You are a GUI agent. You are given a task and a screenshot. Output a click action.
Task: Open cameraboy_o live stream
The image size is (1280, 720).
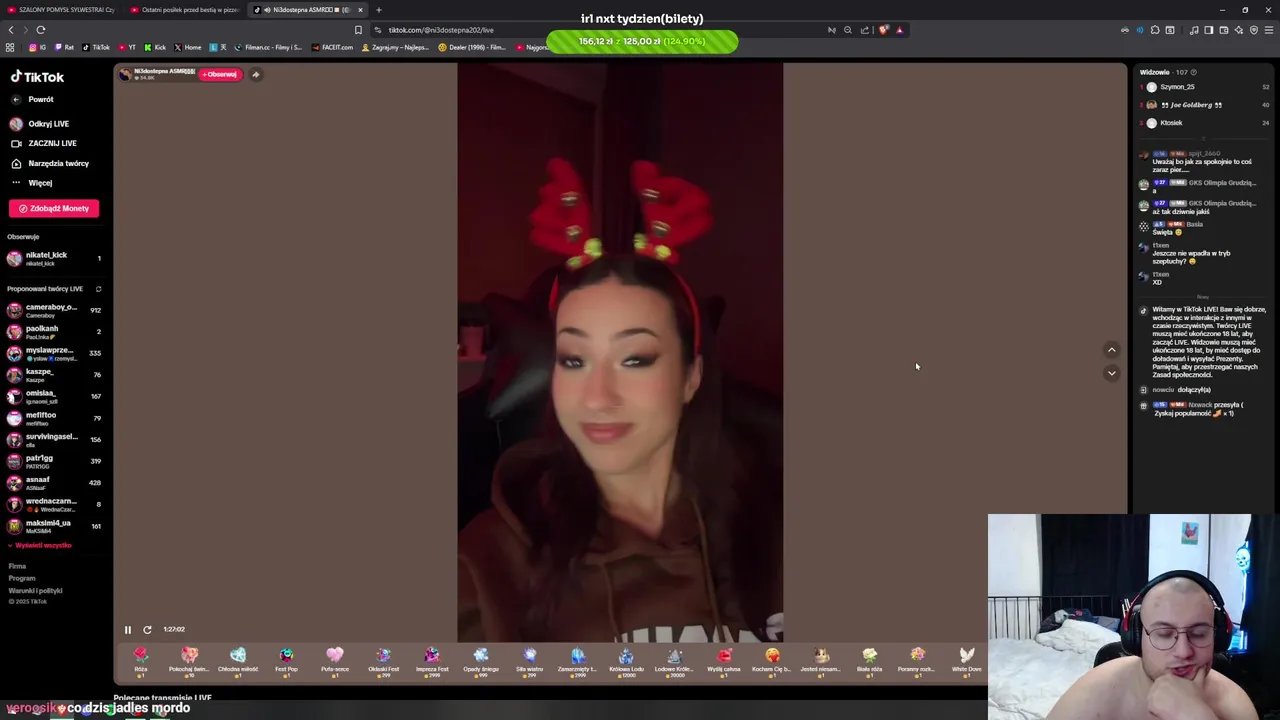(x=54, y=310)
